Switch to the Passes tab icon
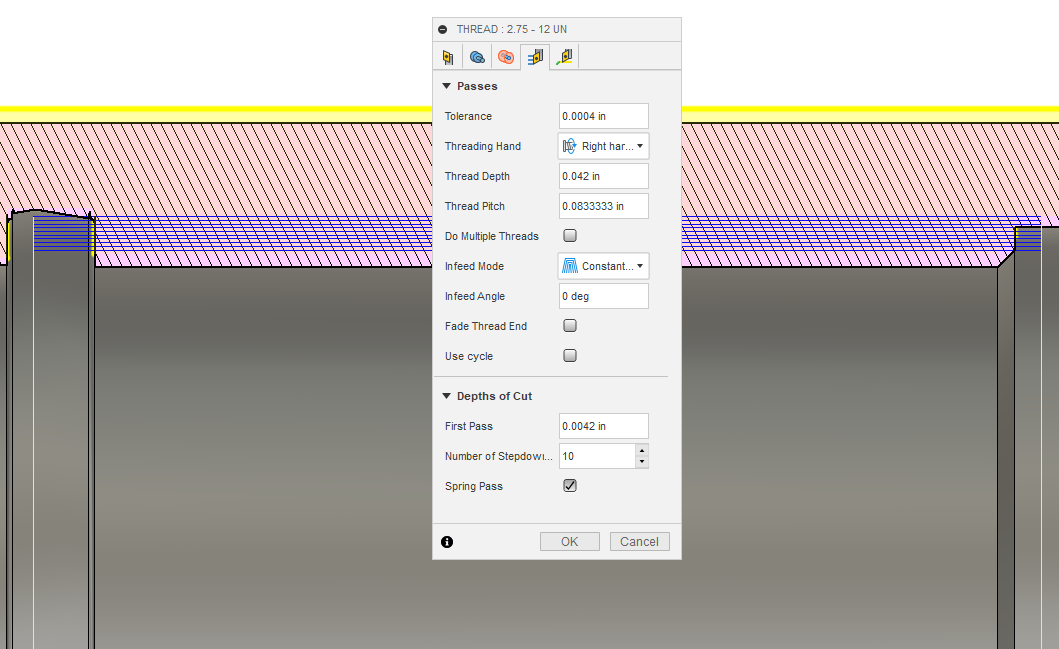The image size is (1059, 649). point(535,57)
